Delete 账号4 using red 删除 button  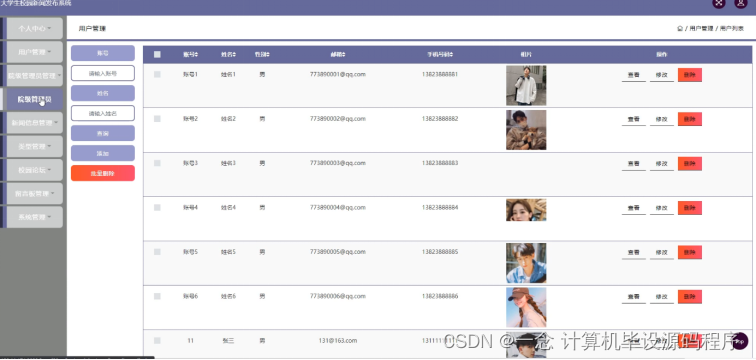coord(689,208)
